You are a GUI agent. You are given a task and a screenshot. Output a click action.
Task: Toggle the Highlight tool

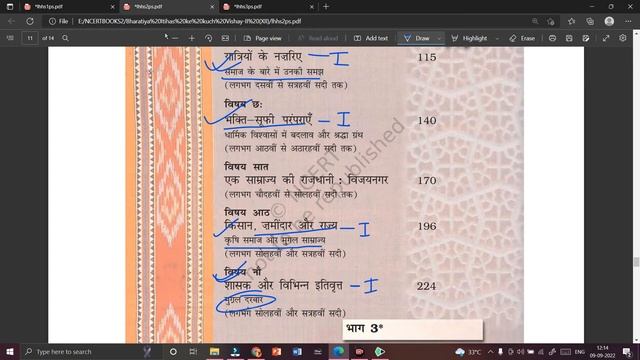(469, 38)
